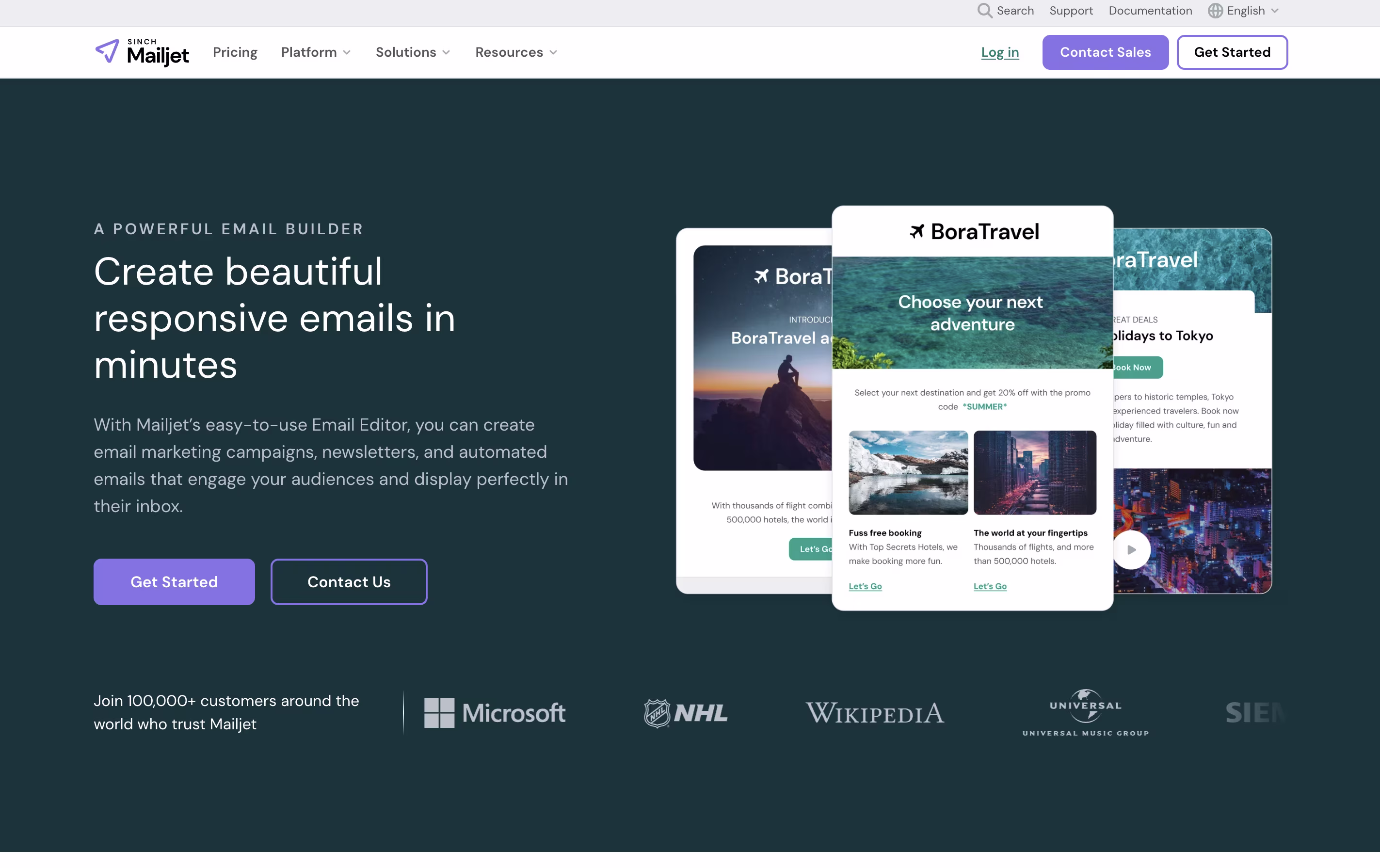Viewport: 1380px width, 868px height.
Task: Open the Documentation link
Action: pyautogui.click(x=1150, y=11)
